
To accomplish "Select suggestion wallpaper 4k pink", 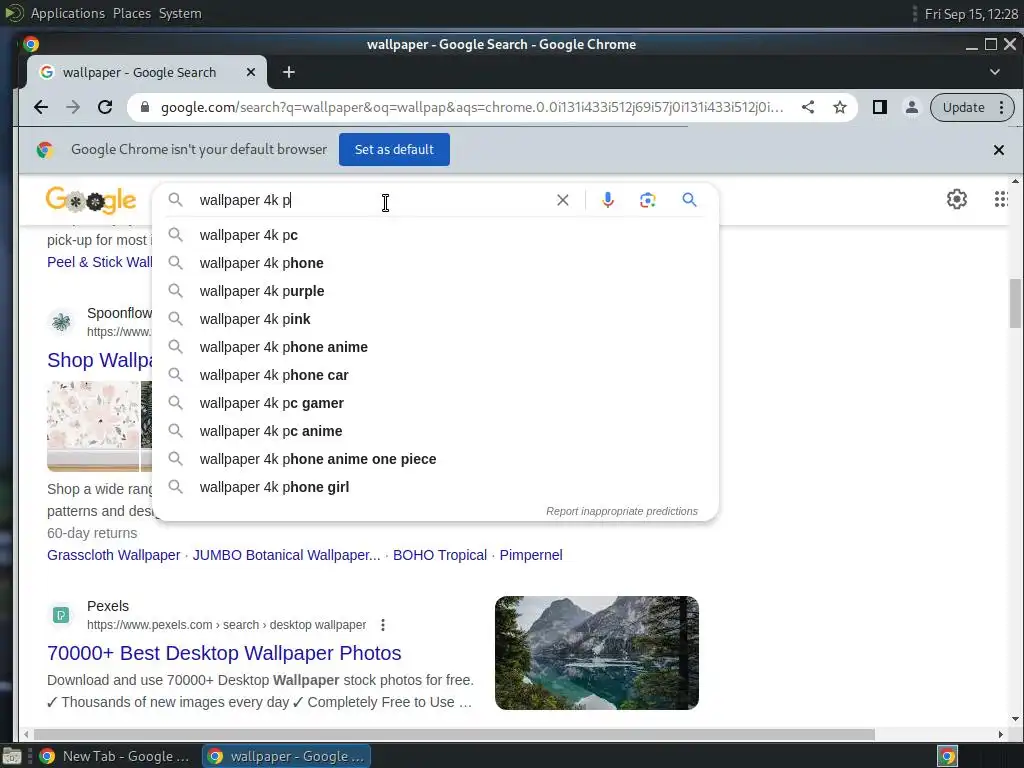I will pyautogui.click(x=436, y=319).
